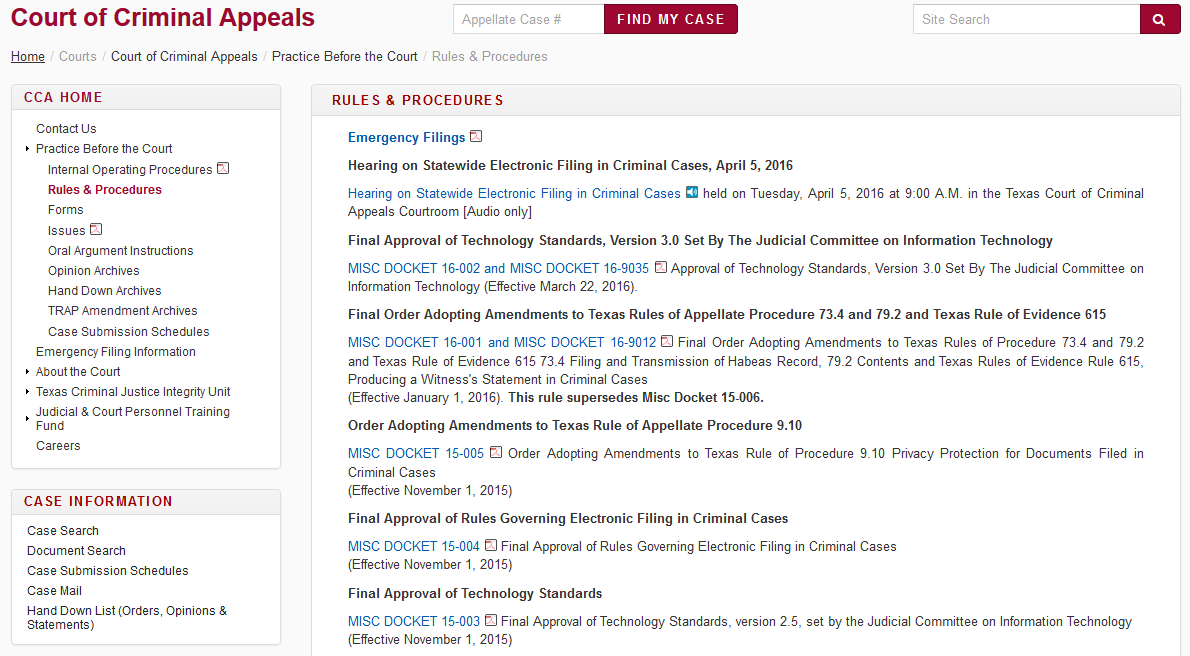Click PDF icon after MISC DOCKET 16-9012
This screenshot has height=656, width=1190.
click(x=666, y=342)
